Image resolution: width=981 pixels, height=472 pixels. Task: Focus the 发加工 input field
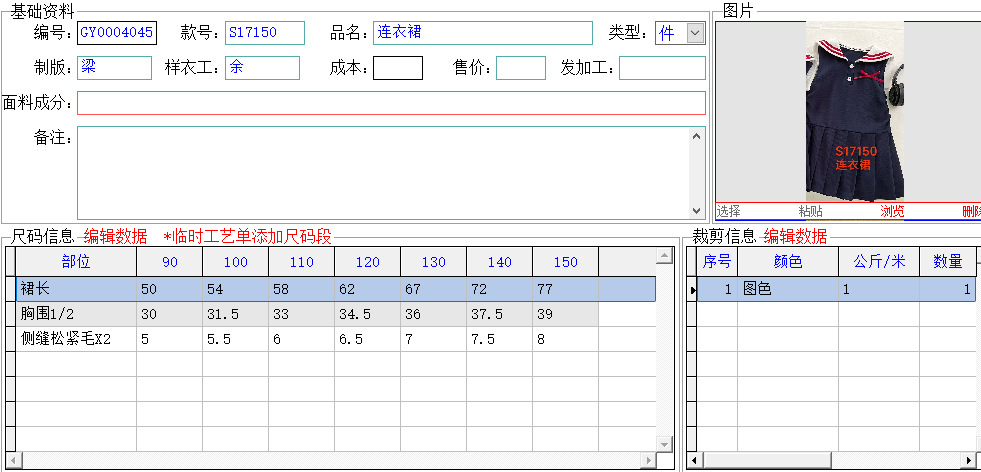point(662,68)
